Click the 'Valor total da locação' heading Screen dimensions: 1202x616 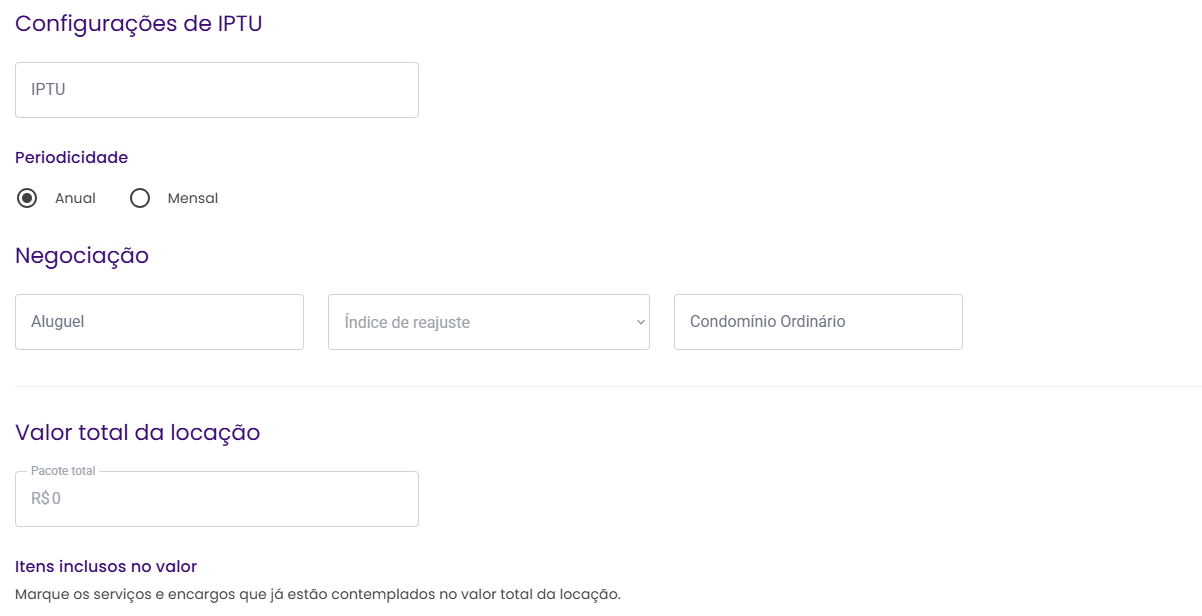tap(137, 433)
